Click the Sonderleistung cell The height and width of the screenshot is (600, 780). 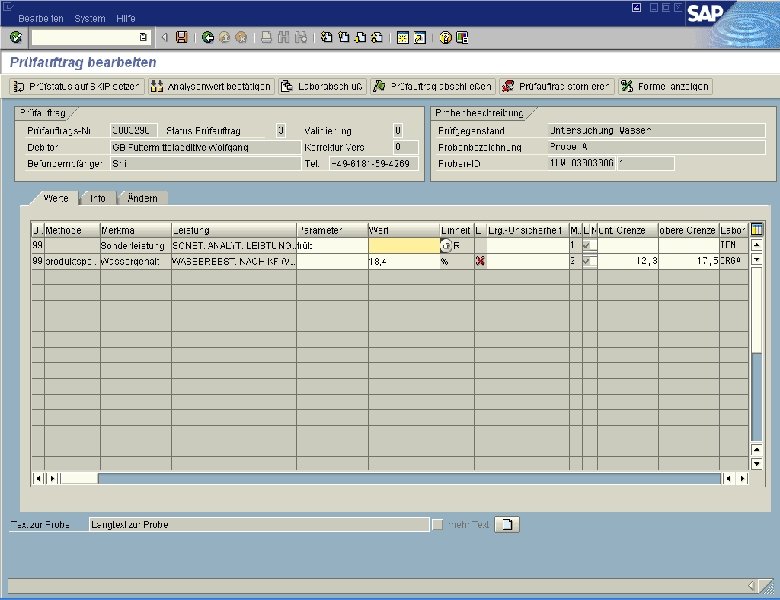tap(135, 245)
